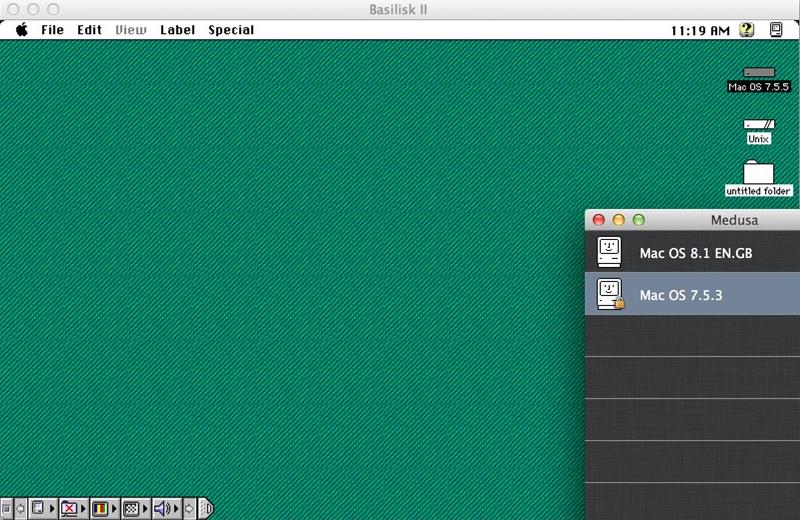This screenshot has height=520, width=800.
Task: Select Mac OS 8.1 EN.GB in Medusa
Action: coord(692,252)
